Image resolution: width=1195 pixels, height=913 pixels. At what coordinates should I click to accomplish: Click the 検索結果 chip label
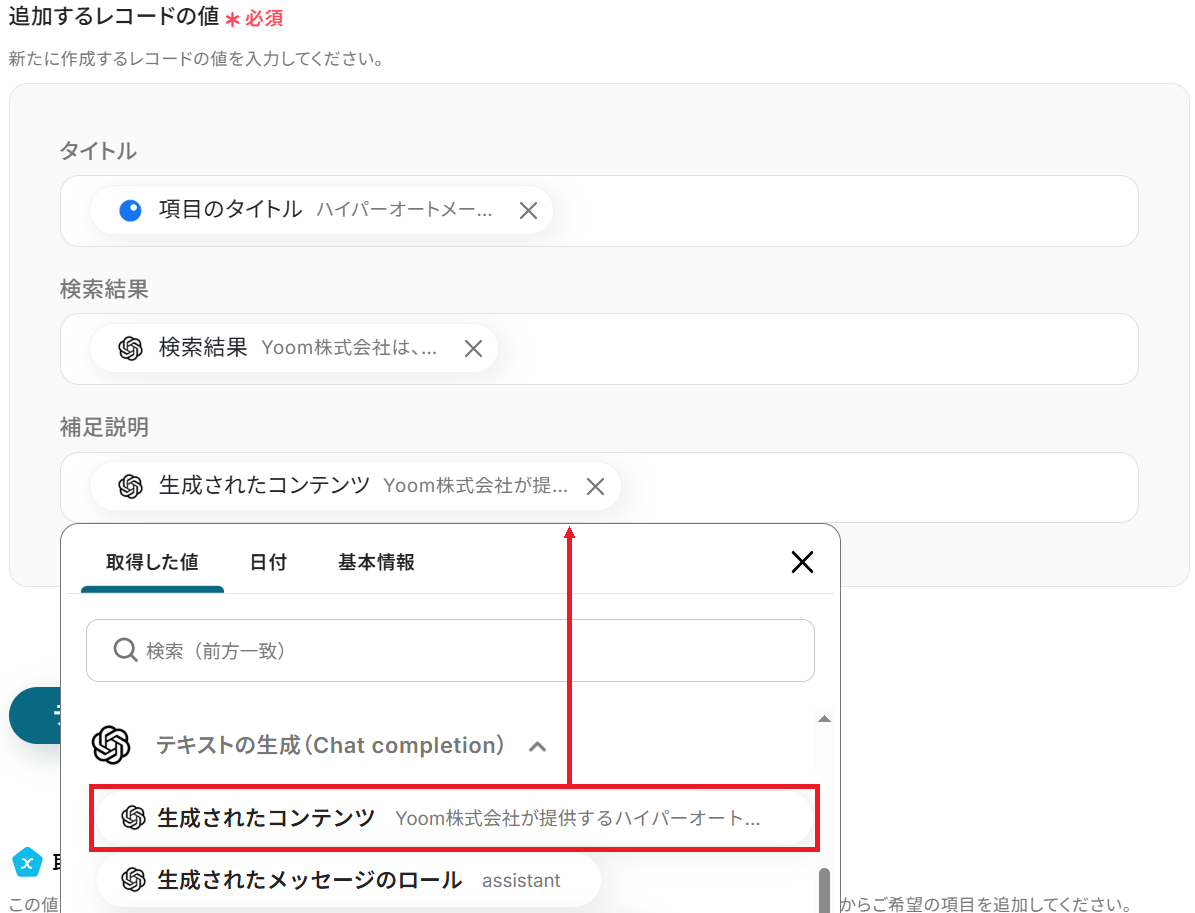[203, 348]
